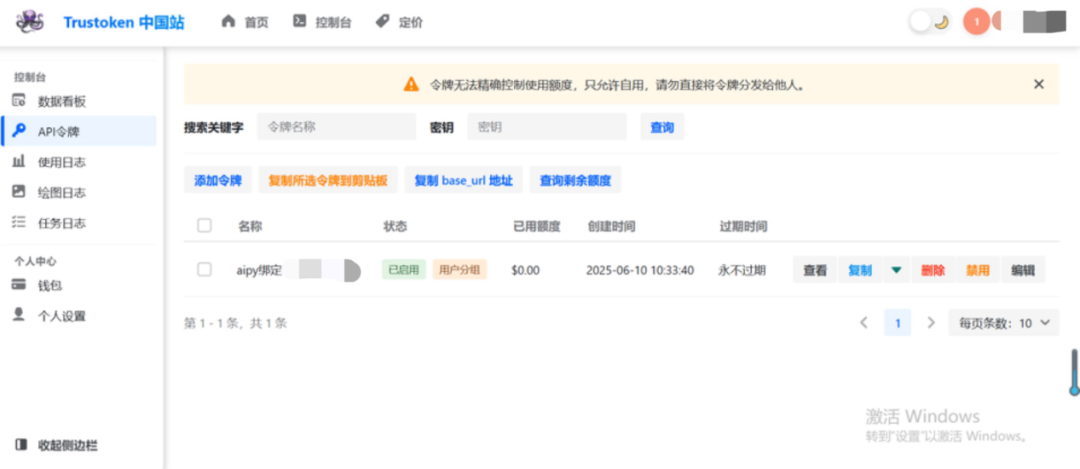Click the 已启用 status tag
The height and width of the screenshot is (469, 1080).
[404, 270]
